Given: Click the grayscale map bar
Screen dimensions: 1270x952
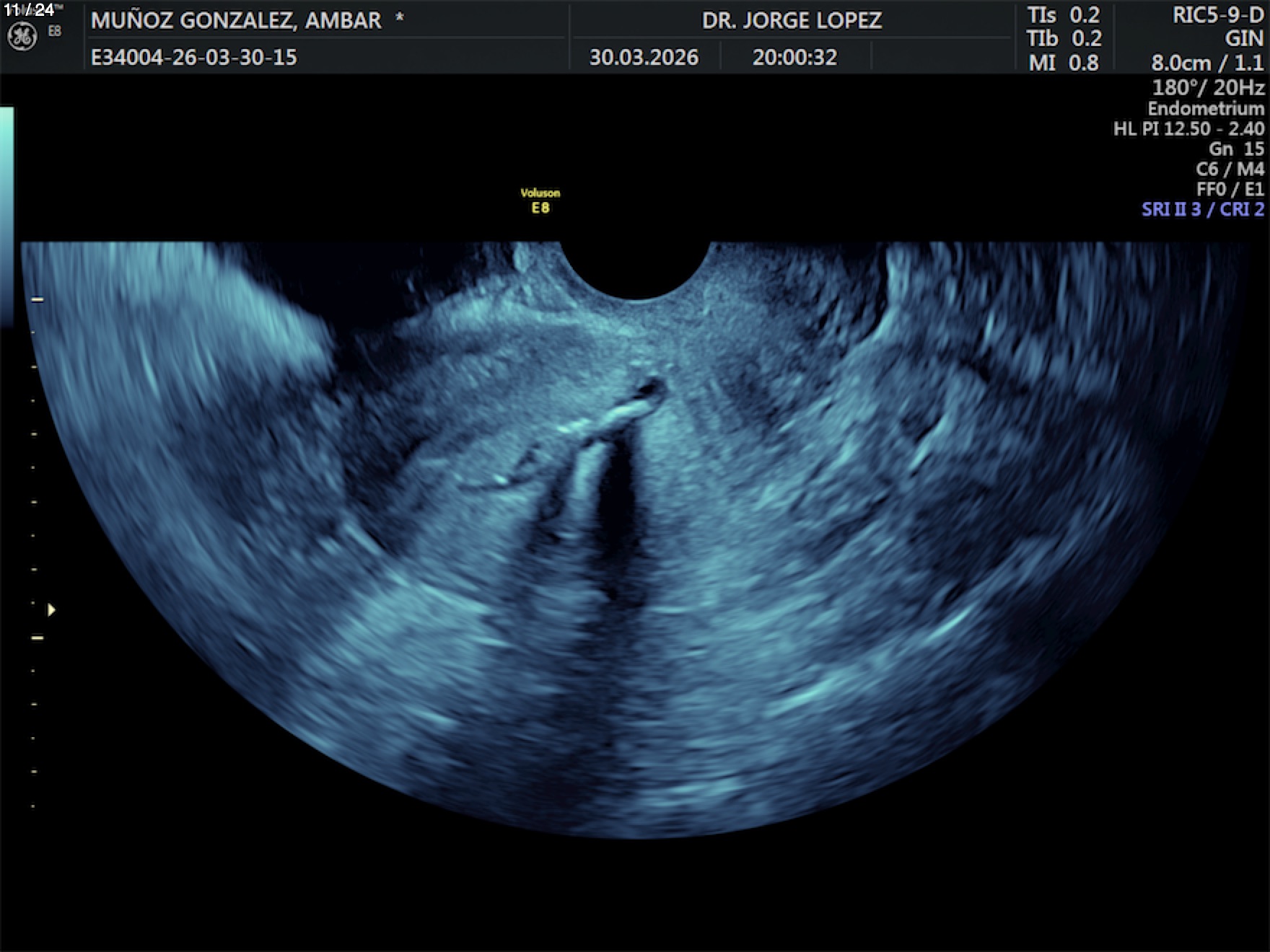Looking at the screenshot, I should 6,216.
